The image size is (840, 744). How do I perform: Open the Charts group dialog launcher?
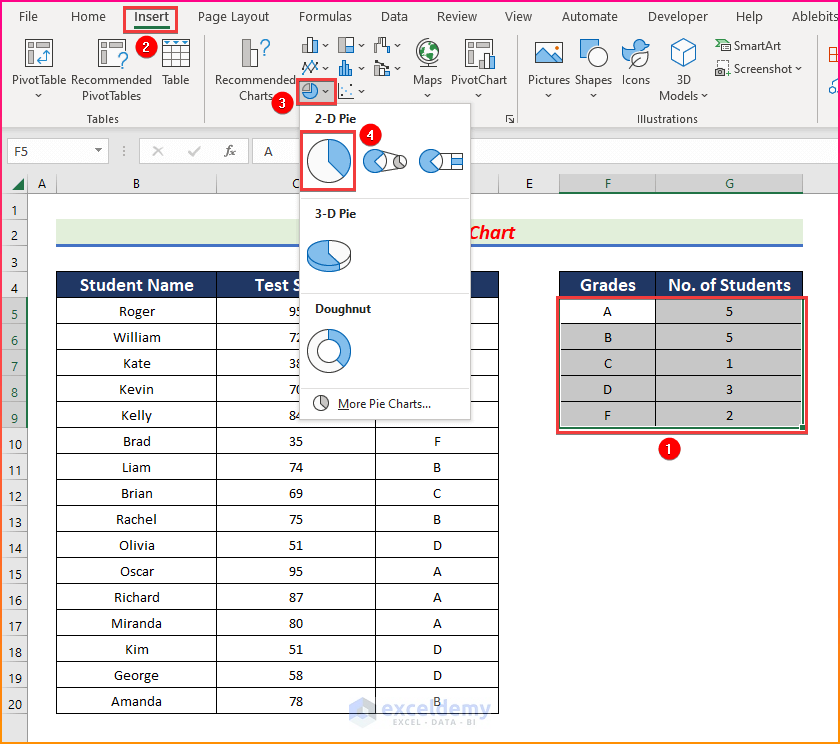(509, 119)
